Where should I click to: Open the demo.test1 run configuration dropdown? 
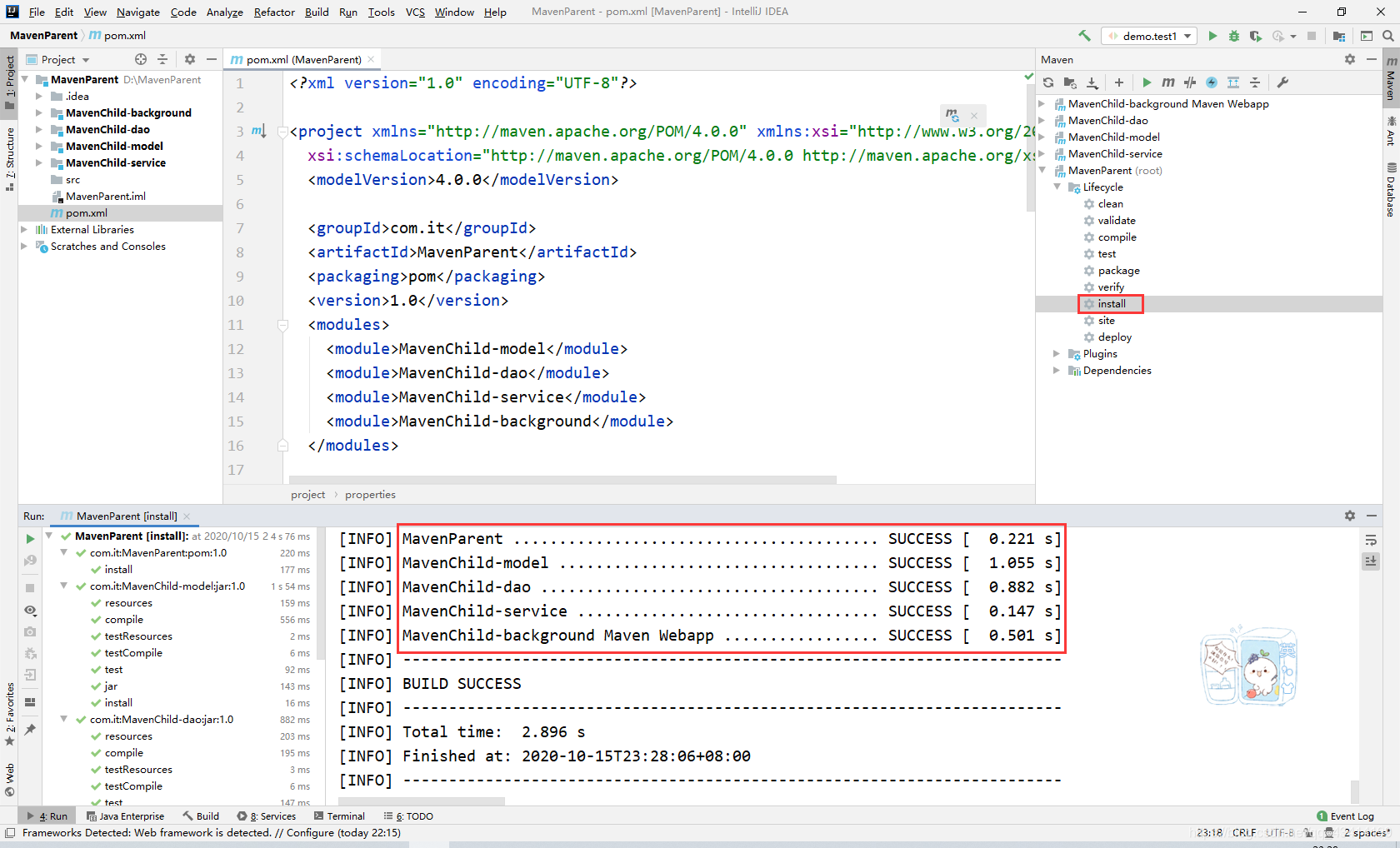point(1149,36)
